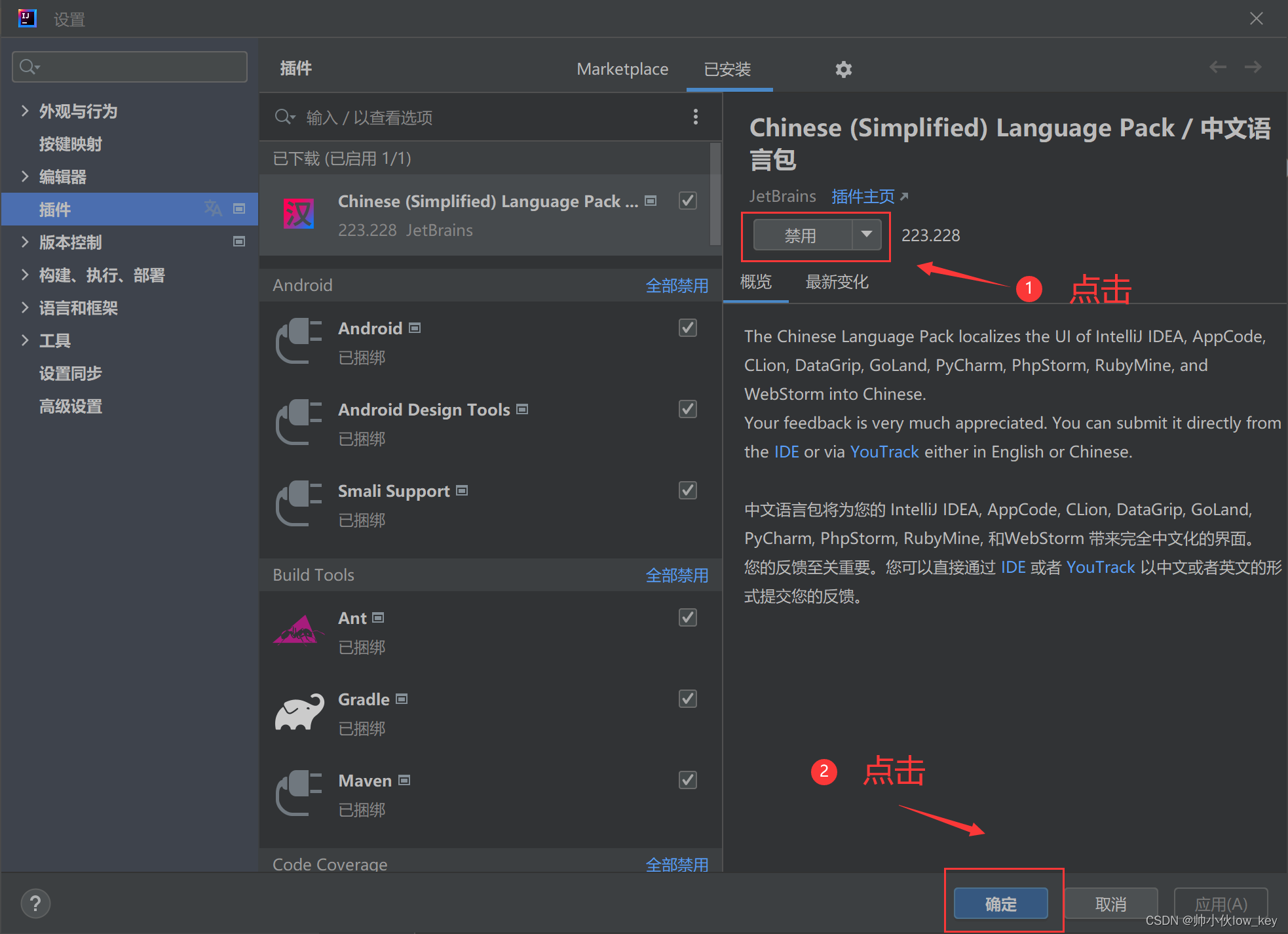
Task: Click the forward navigation arrow icon
Action: 1253,68
